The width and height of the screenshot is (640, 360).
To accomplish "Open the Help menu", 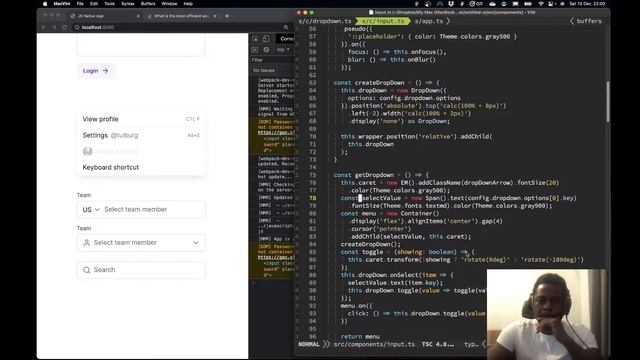I will 188,4.
